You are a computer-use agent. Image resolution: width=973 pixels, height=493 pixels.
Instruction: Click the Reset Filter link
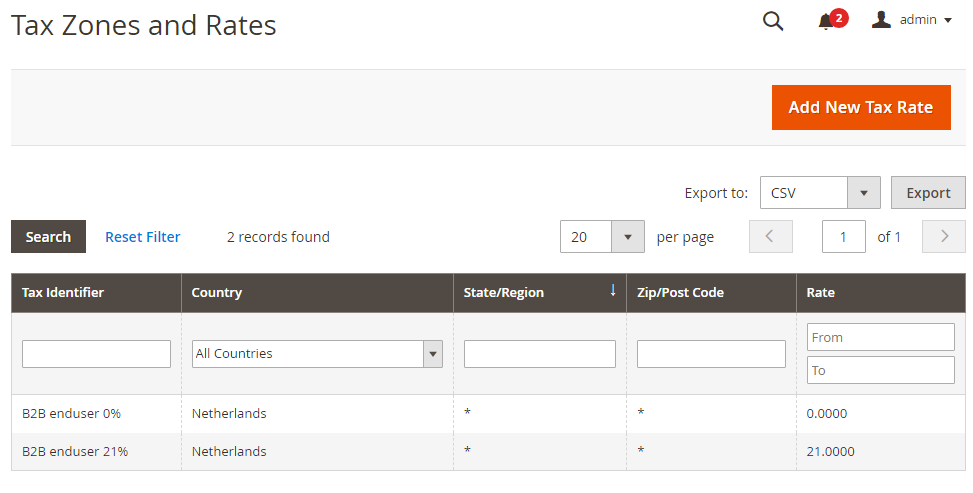click(143, 237)
